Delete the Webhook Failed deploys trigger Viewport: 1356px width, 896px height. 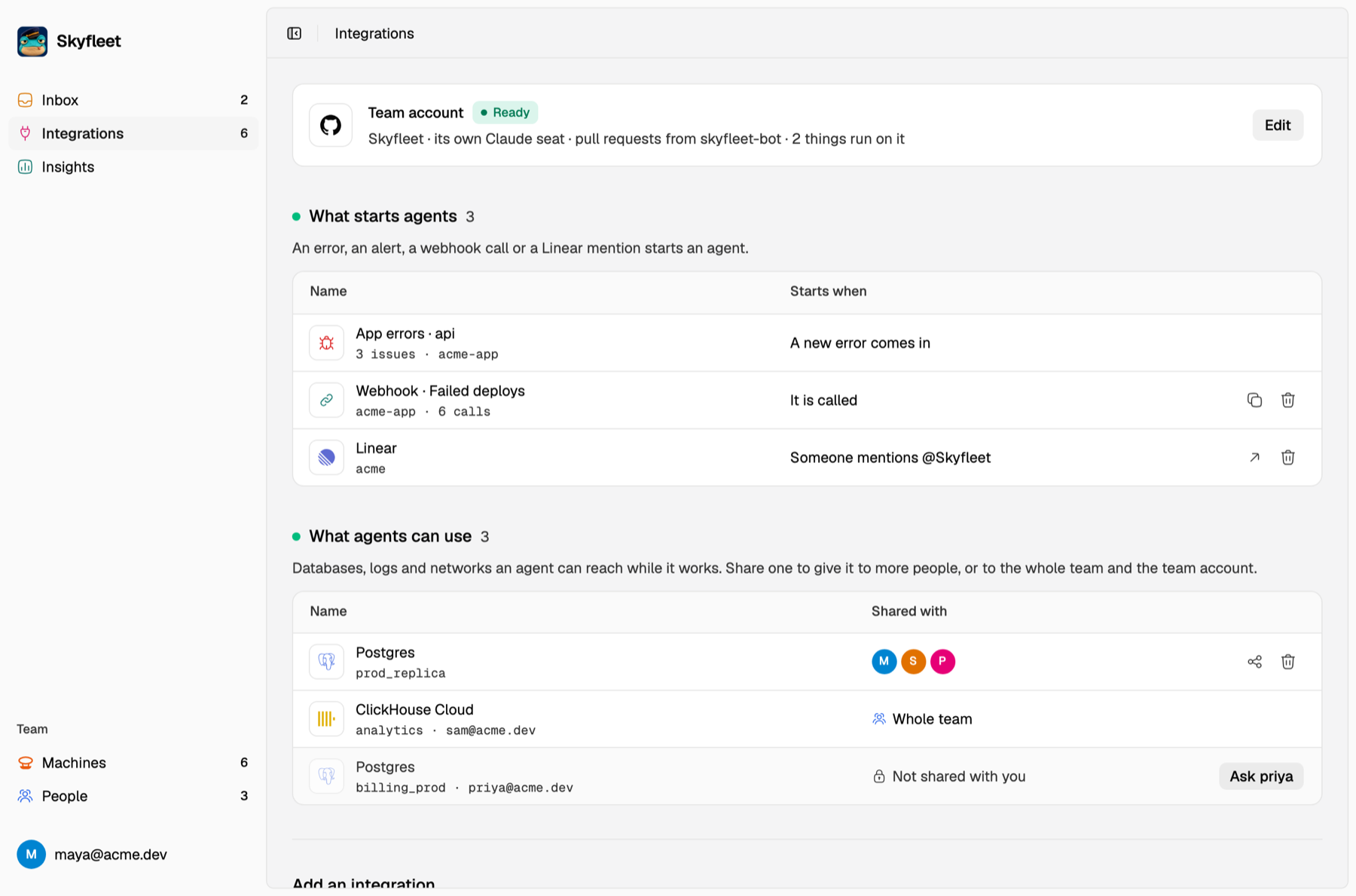(1288, 400)
